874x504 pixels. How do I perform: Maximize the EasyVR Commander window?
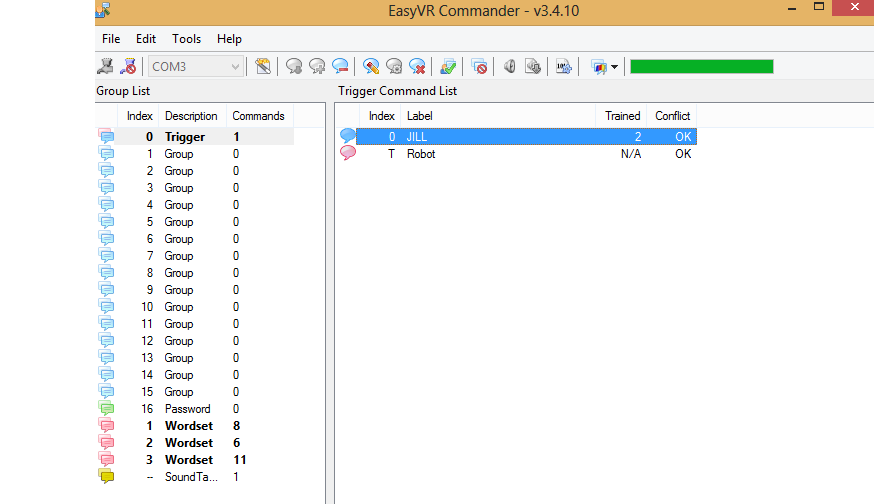pos(819,7)
